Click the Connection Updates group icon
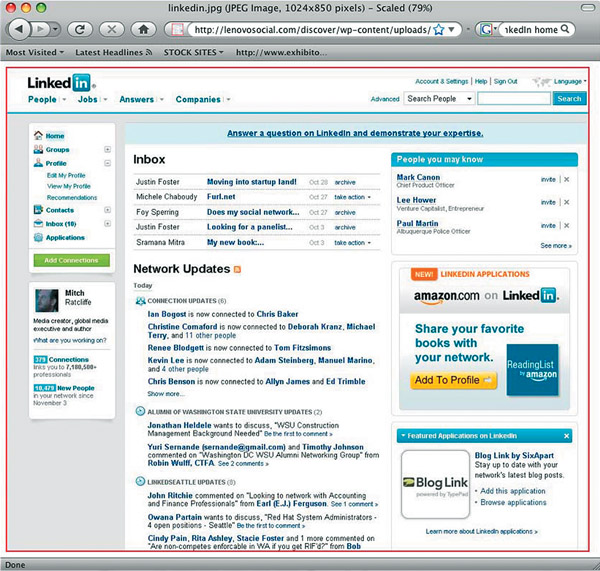The image size is (600, 571). click(x=140, y=301)
